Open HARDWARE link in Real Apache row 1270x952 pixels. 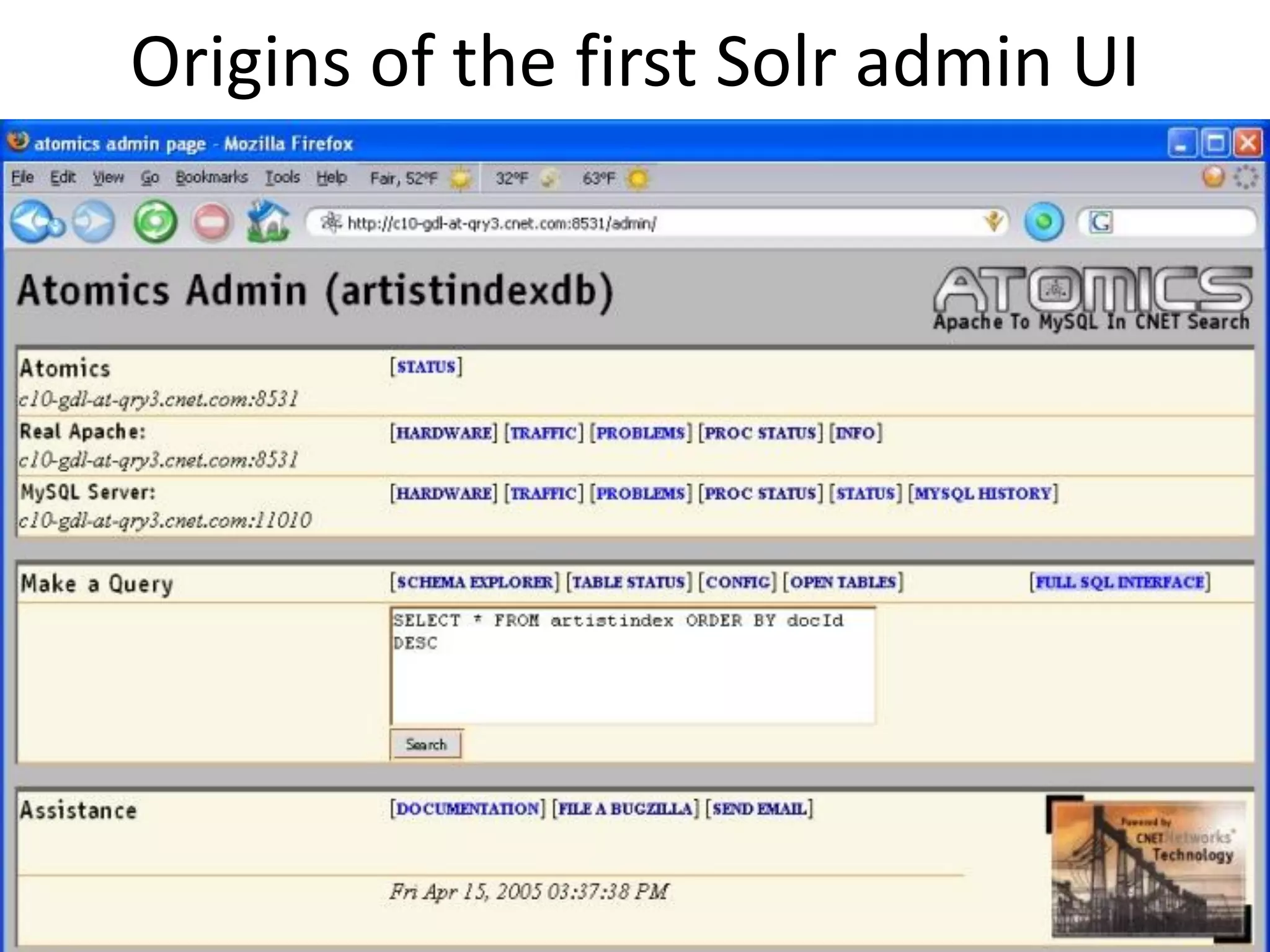coord(443,433)
